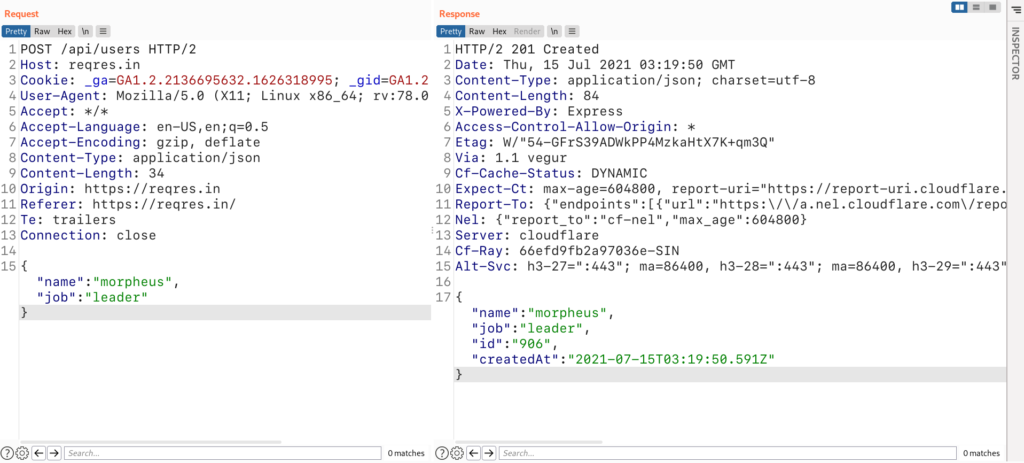The height and width of the screenshot is (463, 1024).
Task: Select top-bottom stacked layout icon
Action: pos(976,7)
